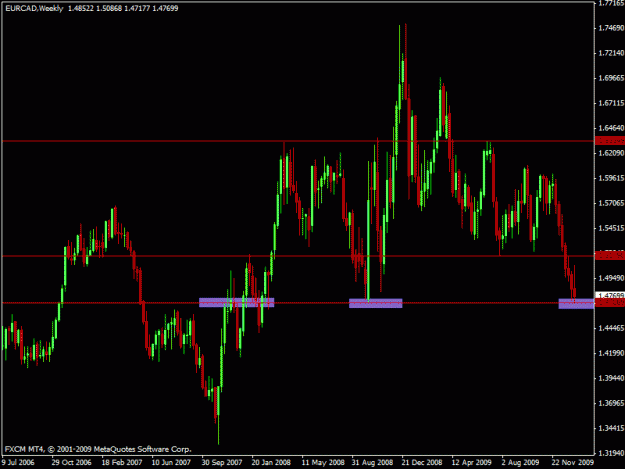This screenshot has width=625, height=469.
Task: Click the 9 Jul 2006 date label
Action: [18, 463]
